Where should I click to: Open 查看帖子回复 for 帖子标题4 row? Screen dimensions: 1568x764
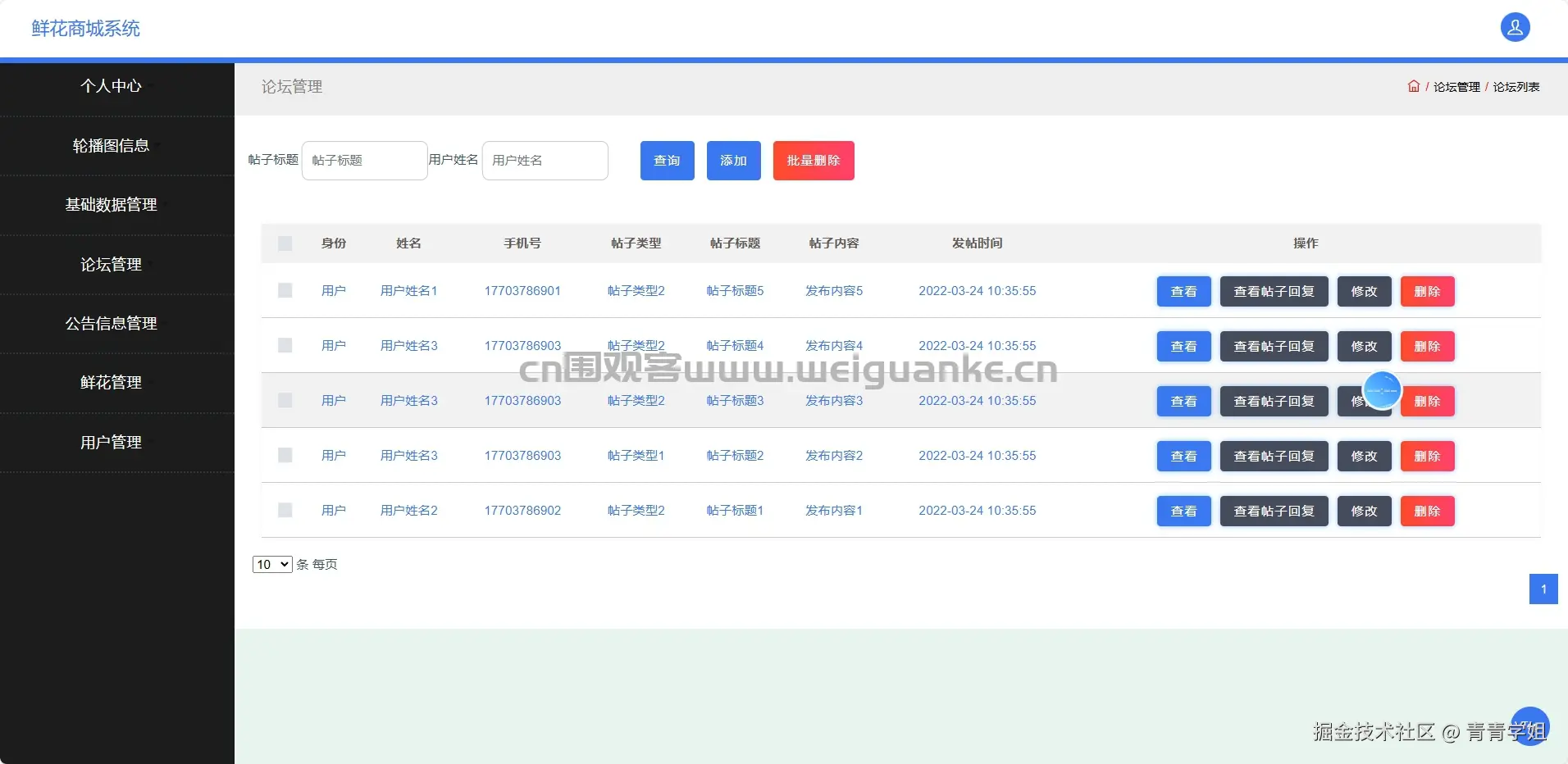(x=1274, y=346)
